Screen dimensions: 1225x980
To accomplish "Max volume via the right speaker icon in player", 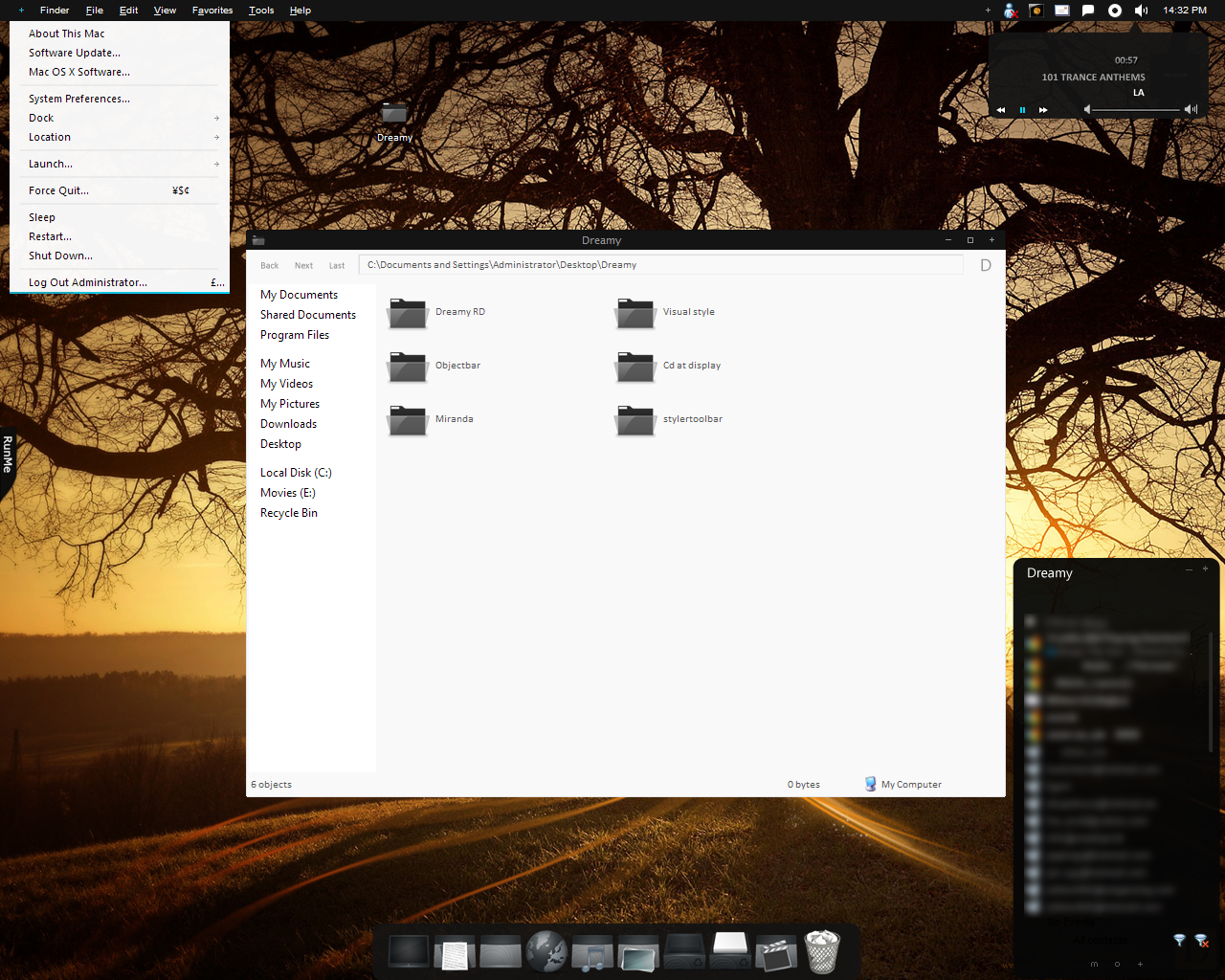I will click(x=1191, y=110).
